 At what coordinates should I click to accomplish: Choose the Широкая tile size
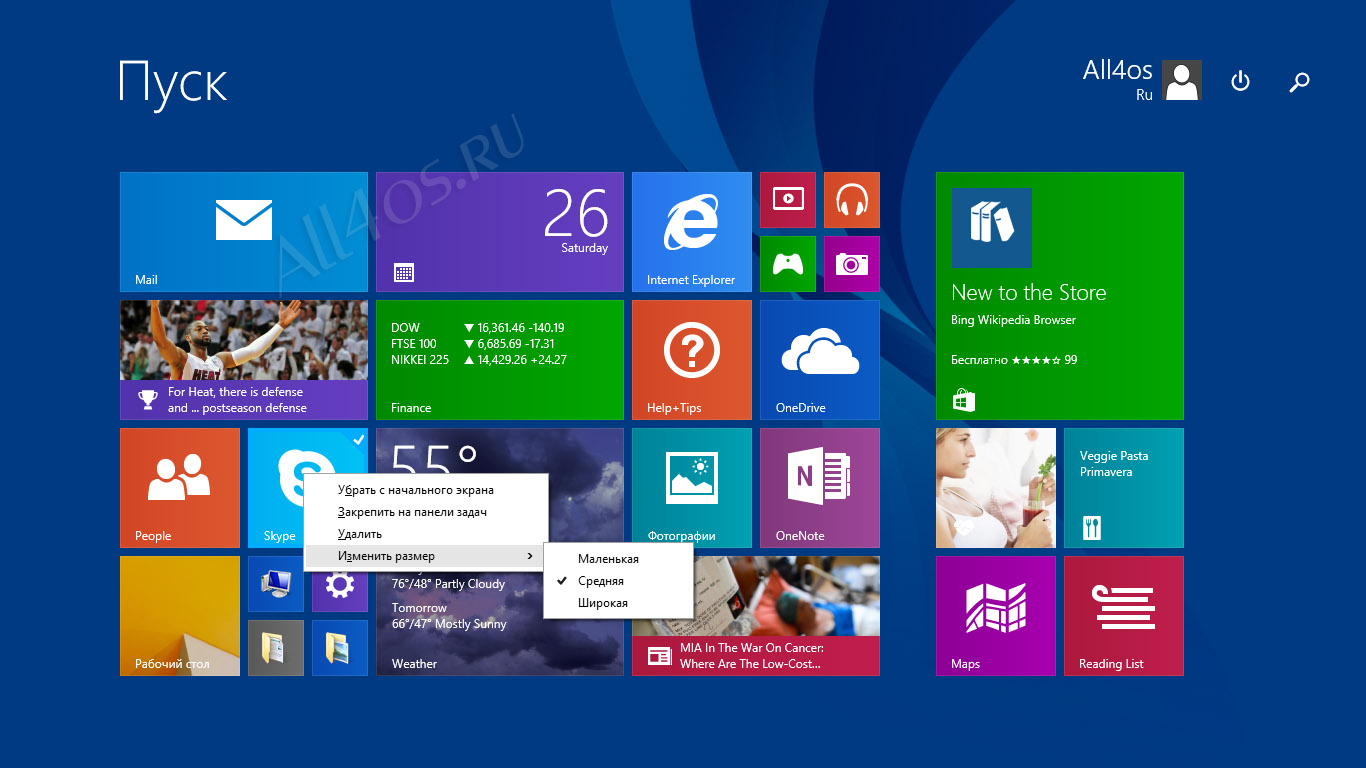click(x=618, y=603)
